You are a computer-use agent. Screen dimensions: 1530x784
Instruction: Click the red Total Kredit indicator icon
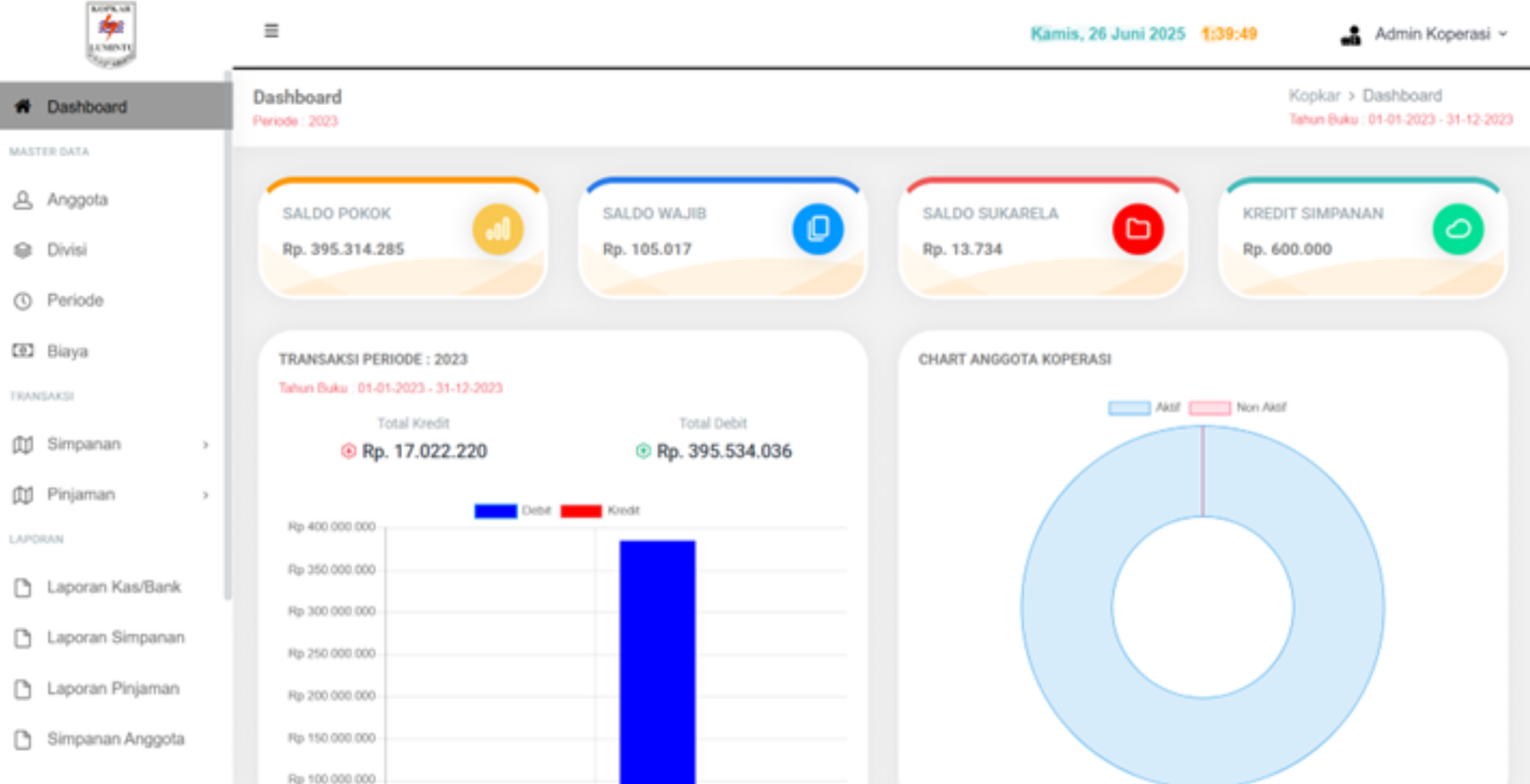[x=348, y=451]
